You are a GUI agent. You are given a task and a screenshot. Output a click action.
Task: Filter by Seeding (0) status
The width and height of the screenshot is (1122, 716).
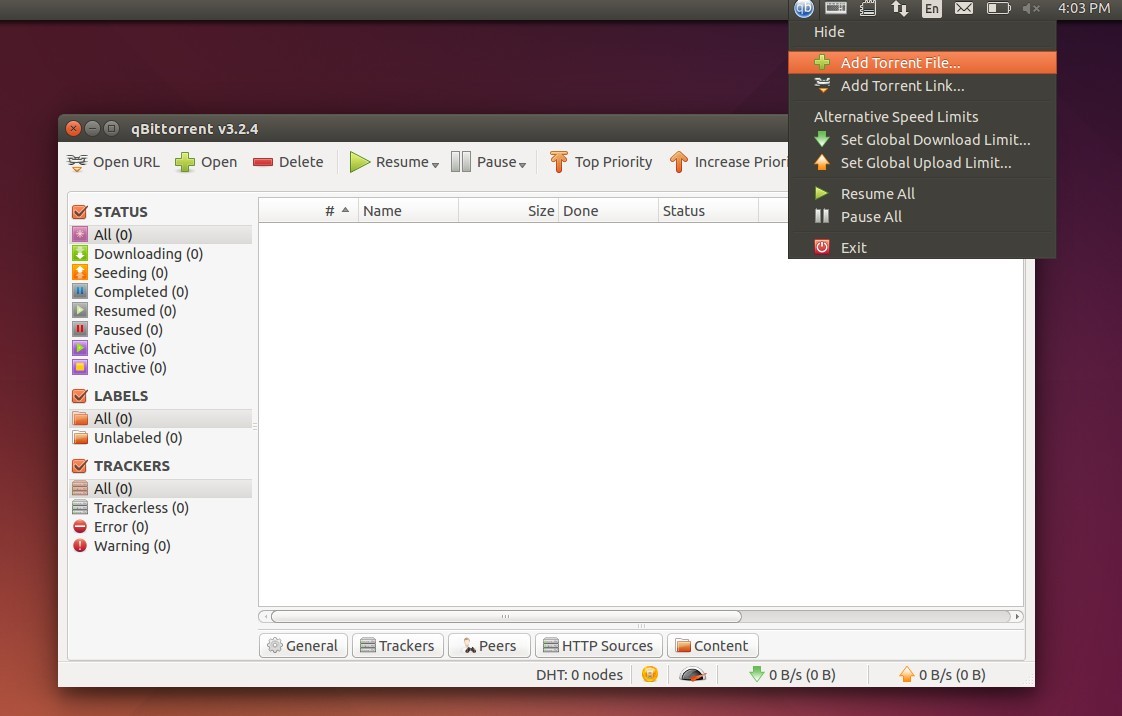pos(161,273)
